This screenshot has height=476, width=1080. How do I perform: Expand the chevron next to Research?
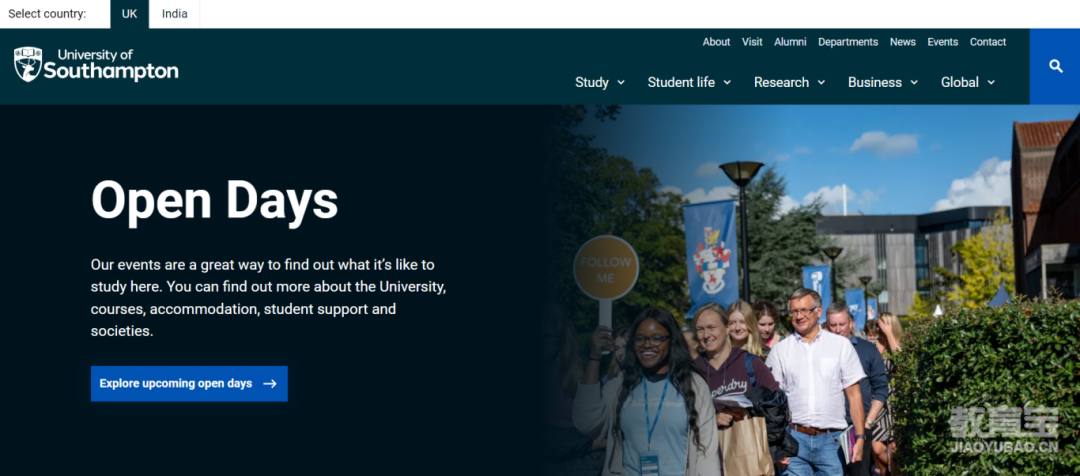click(x=821, y=83)
